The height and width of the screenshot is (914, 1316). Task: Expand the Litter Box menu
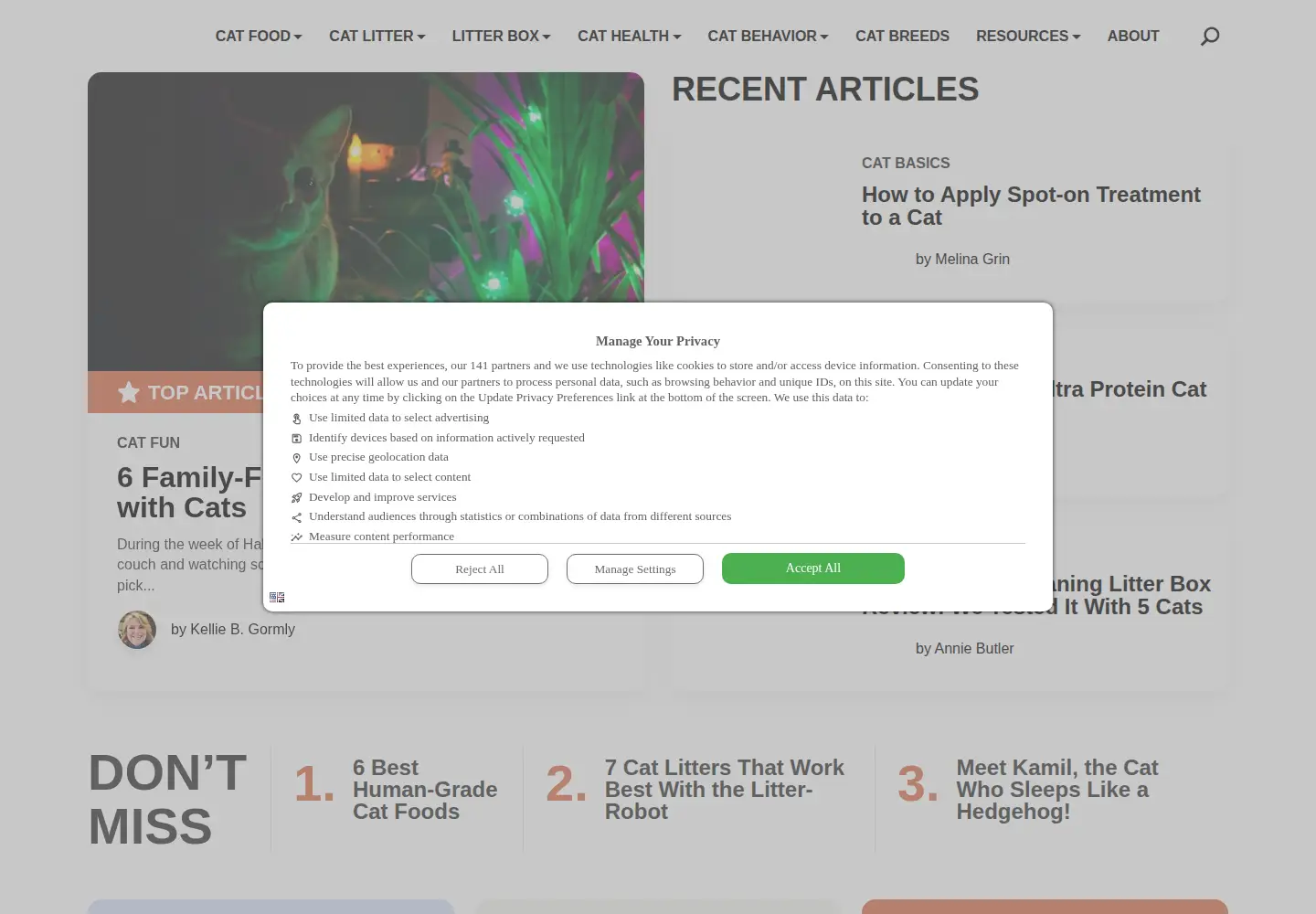[x=502, y=37]
